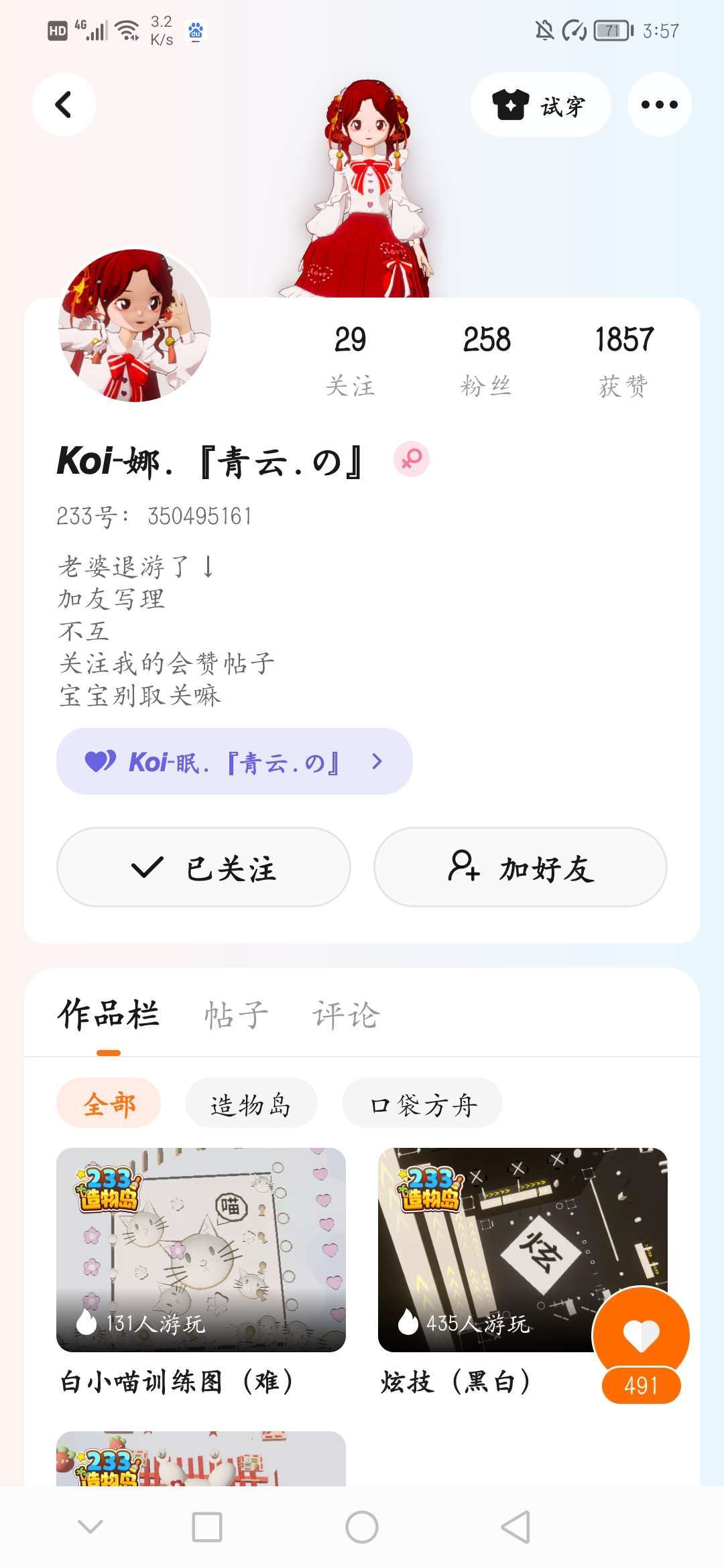
Task: Select the 造物岛 filter chip
Action: point(251,1104)
